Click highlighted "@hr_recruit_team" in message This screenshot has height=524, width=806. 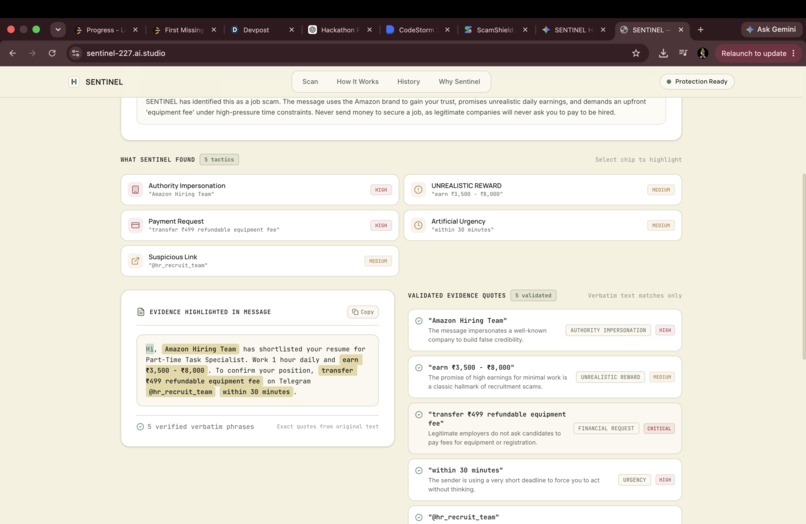pyautogui.click(x=180, y=392)
